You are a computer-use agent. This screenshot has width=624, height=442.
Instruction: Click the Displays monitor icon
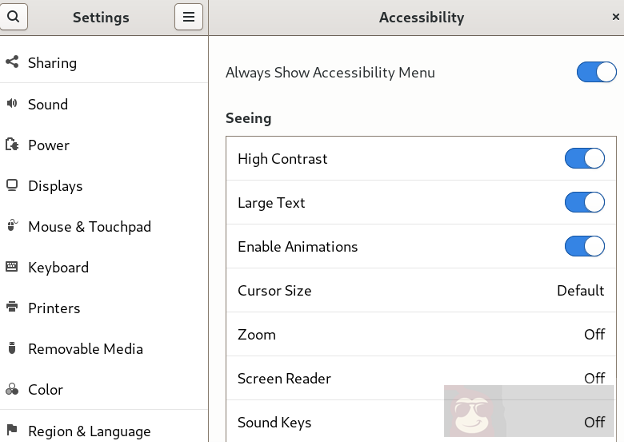coord(12,186)
